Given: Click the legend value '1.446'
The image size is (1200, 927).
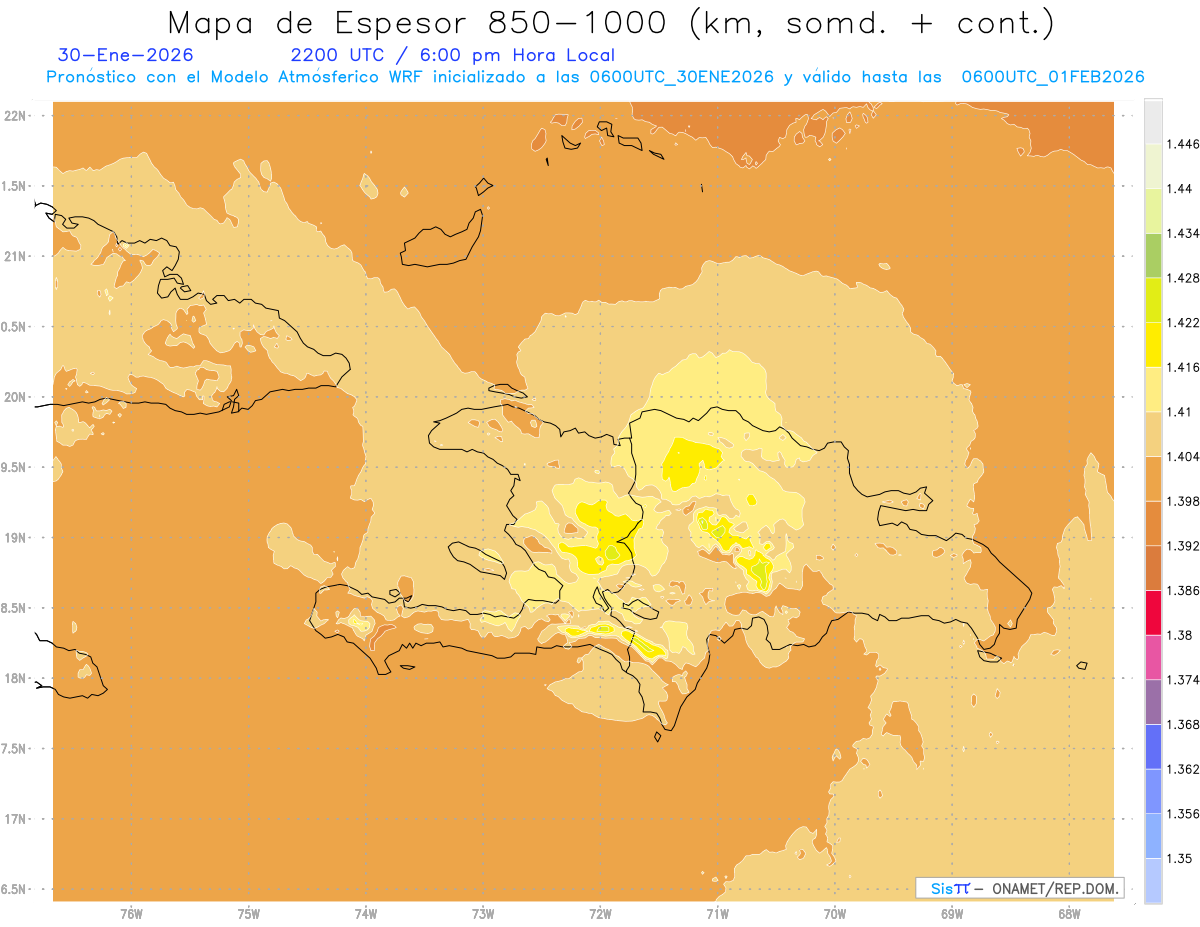Looking at the screenshot, I should 1183,144.
